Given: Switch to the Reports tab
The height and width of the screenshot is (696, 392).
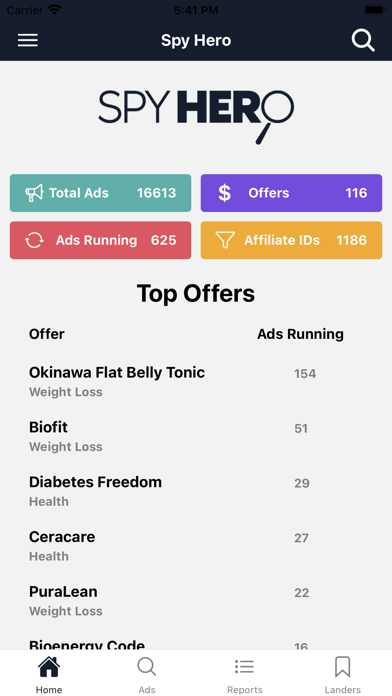Looking at the screenshot, I should 245,674.
